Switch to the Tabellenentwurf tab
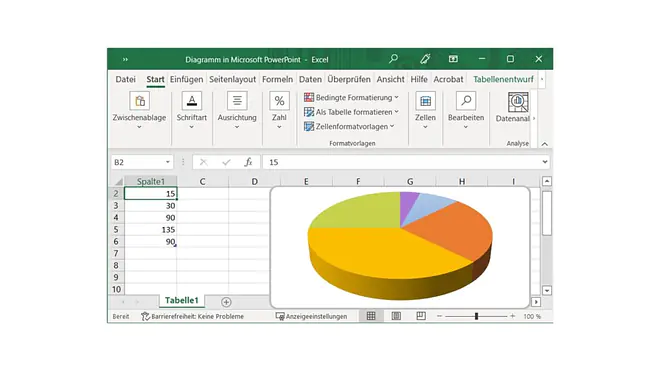The width and height of the screenshot is (660, 371). click(x=503, y=79)
